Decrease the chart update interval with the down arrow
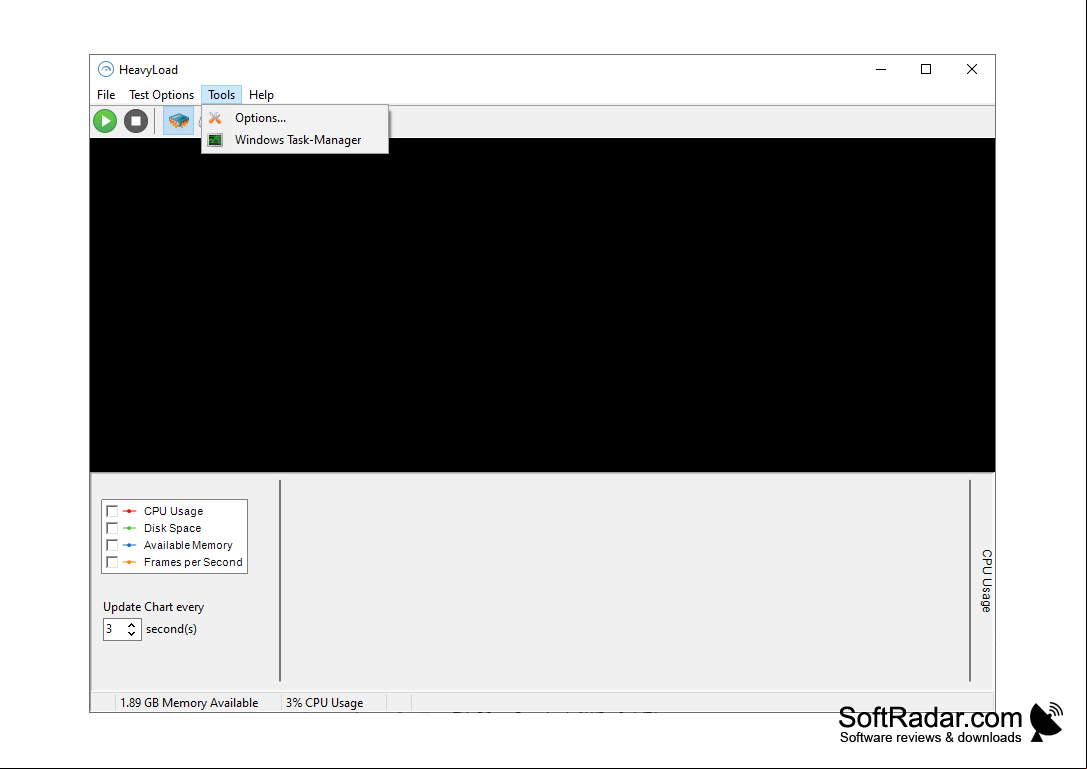Image resolution: width=1087 pixels, height=769 pixels. tap(132, 634)
